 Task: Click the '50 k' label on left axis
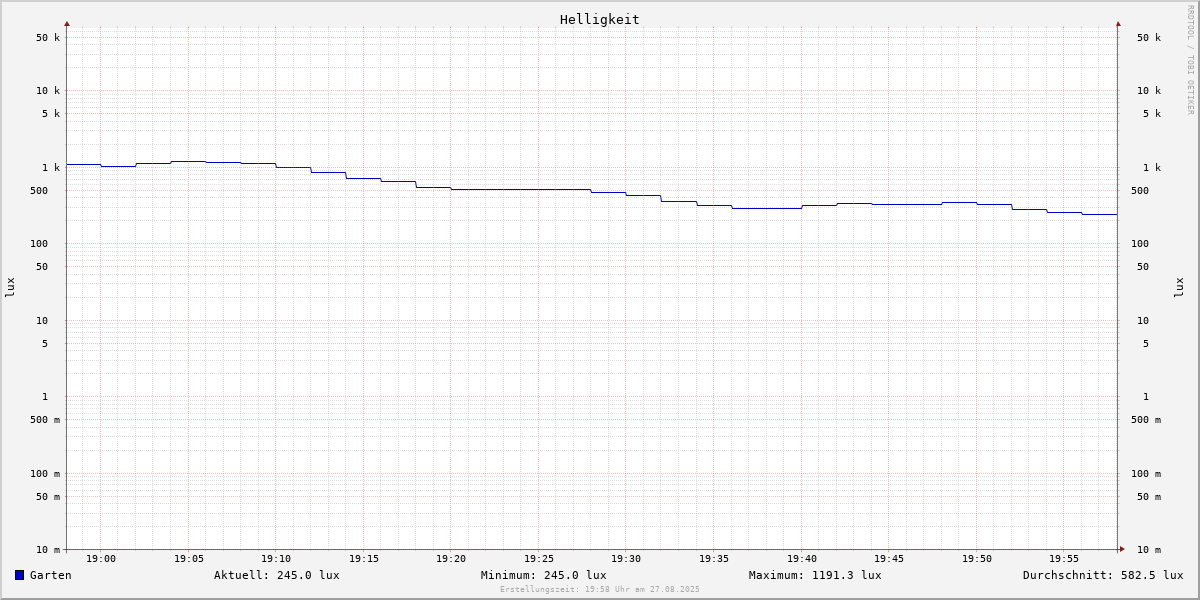click(x=48, y=38)
